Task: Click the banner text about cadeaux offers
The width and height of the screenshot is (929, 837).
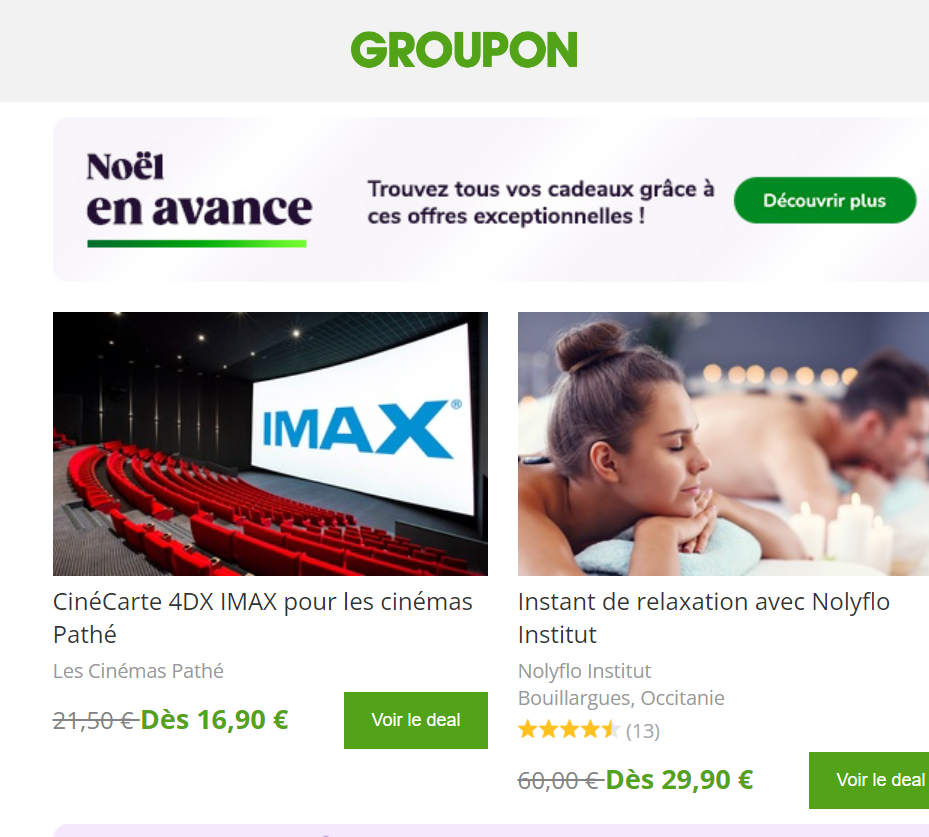Action: coord(541,202)
